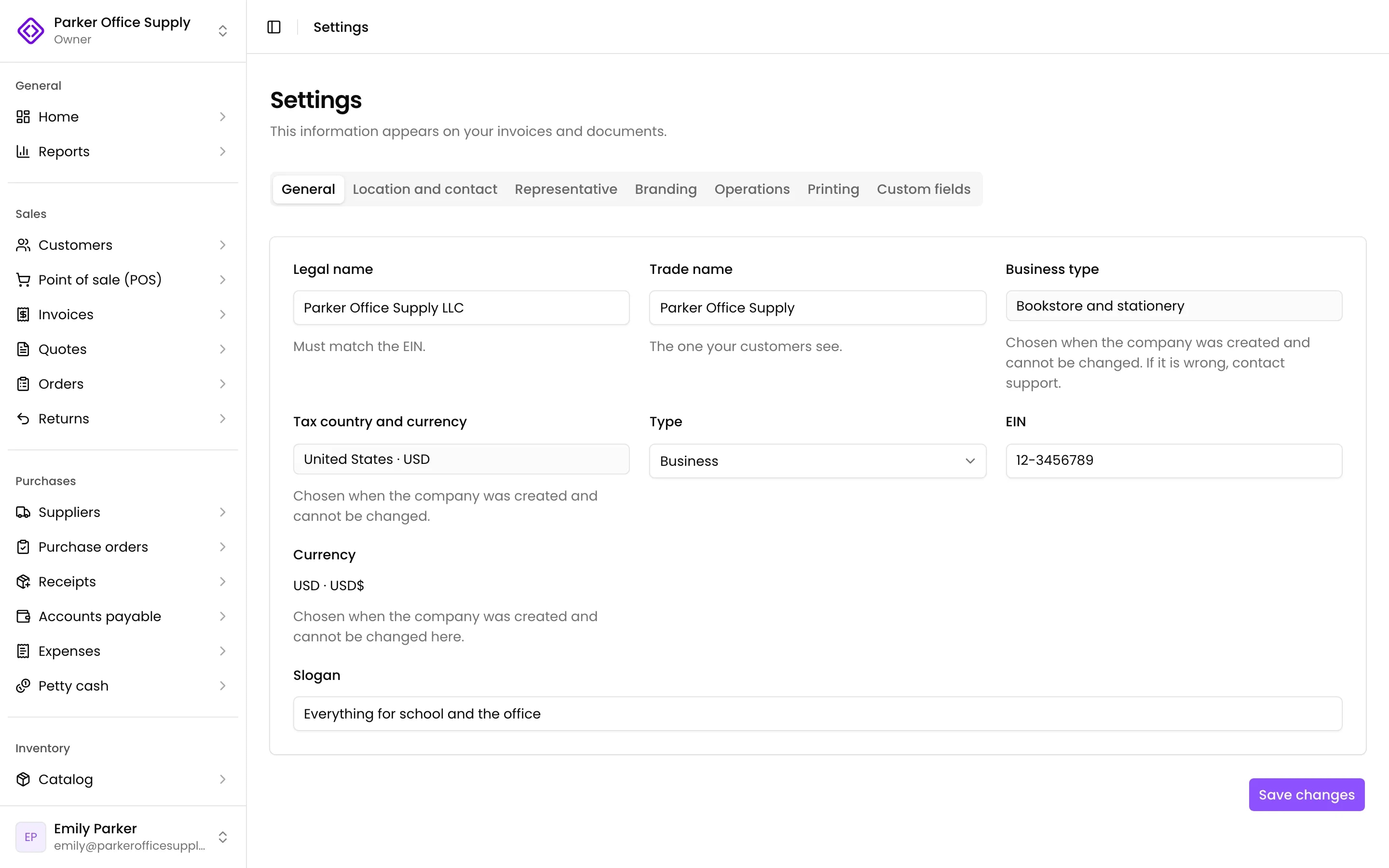Viewport: 1389px width, 868px height.
Task: Click the Petty cash coins icon
Action: (x=23, y=686)
